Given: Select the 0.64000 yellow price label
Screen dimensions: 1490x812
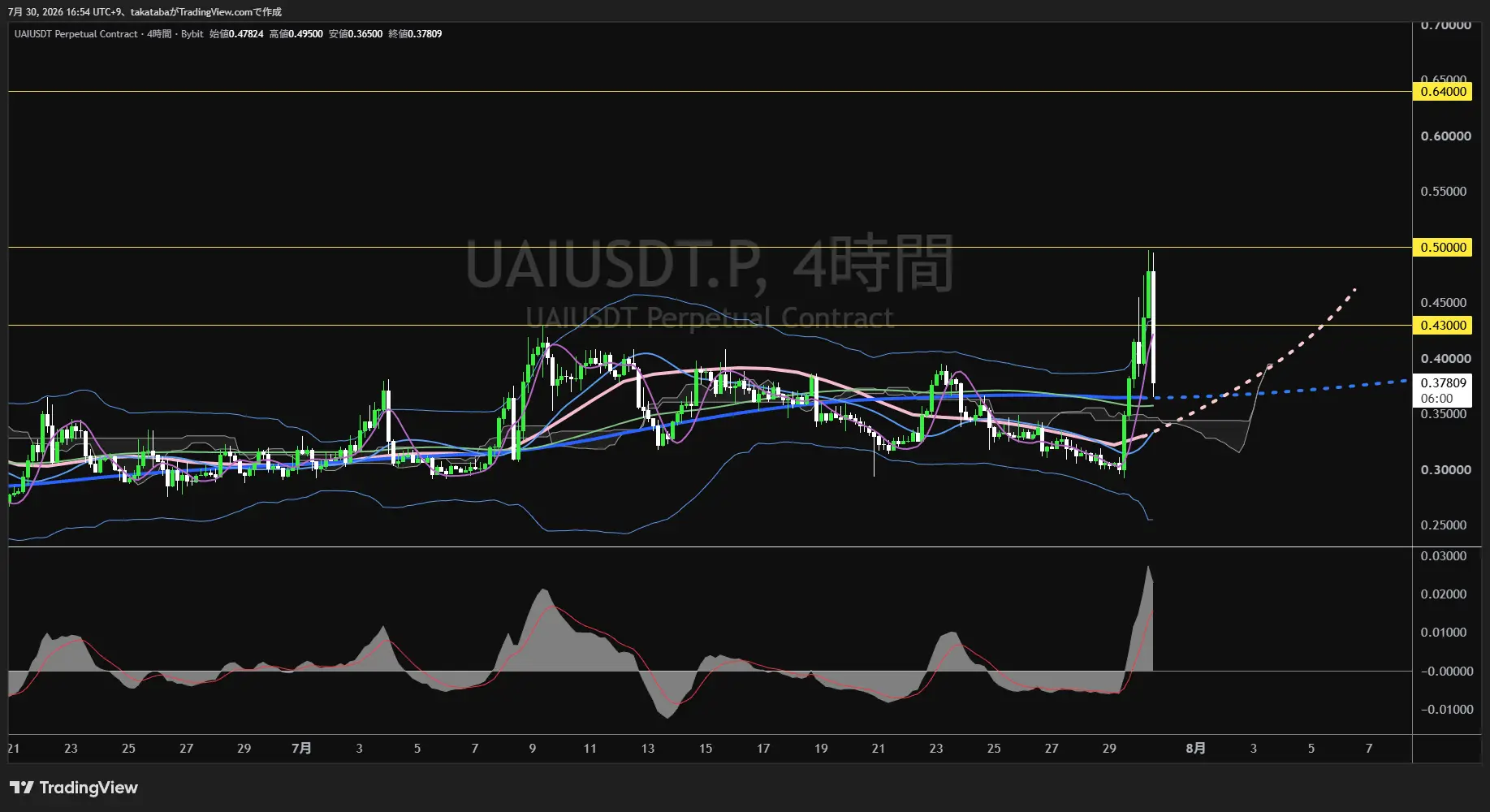Looking at the screenshot, I should 1443,92.
